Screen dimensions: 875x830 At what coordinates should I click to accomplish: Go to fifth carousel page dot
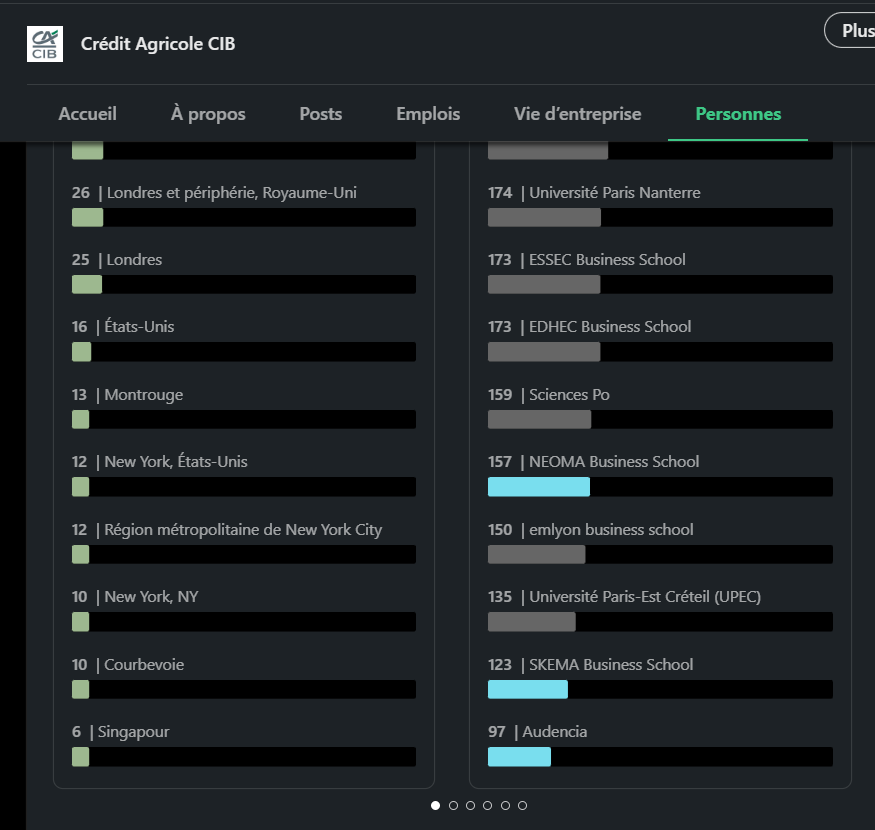[x=505, y=805]
